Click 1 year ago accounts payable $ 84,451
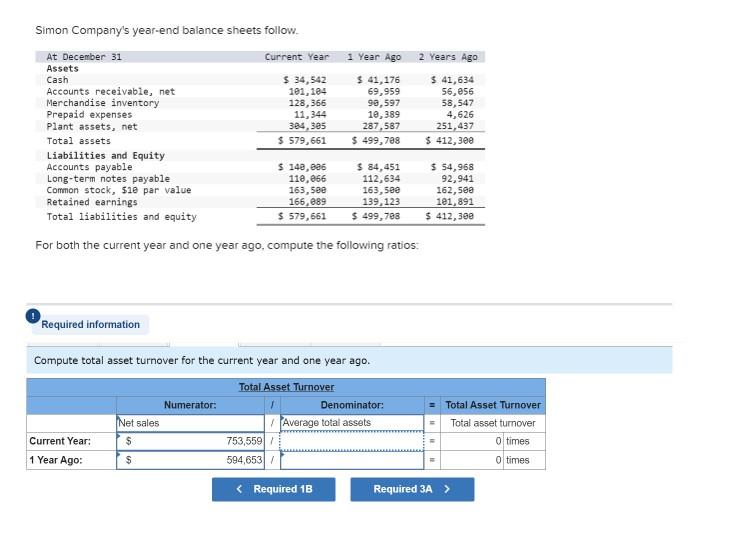 pyautogui.click(x=378, y=167)
